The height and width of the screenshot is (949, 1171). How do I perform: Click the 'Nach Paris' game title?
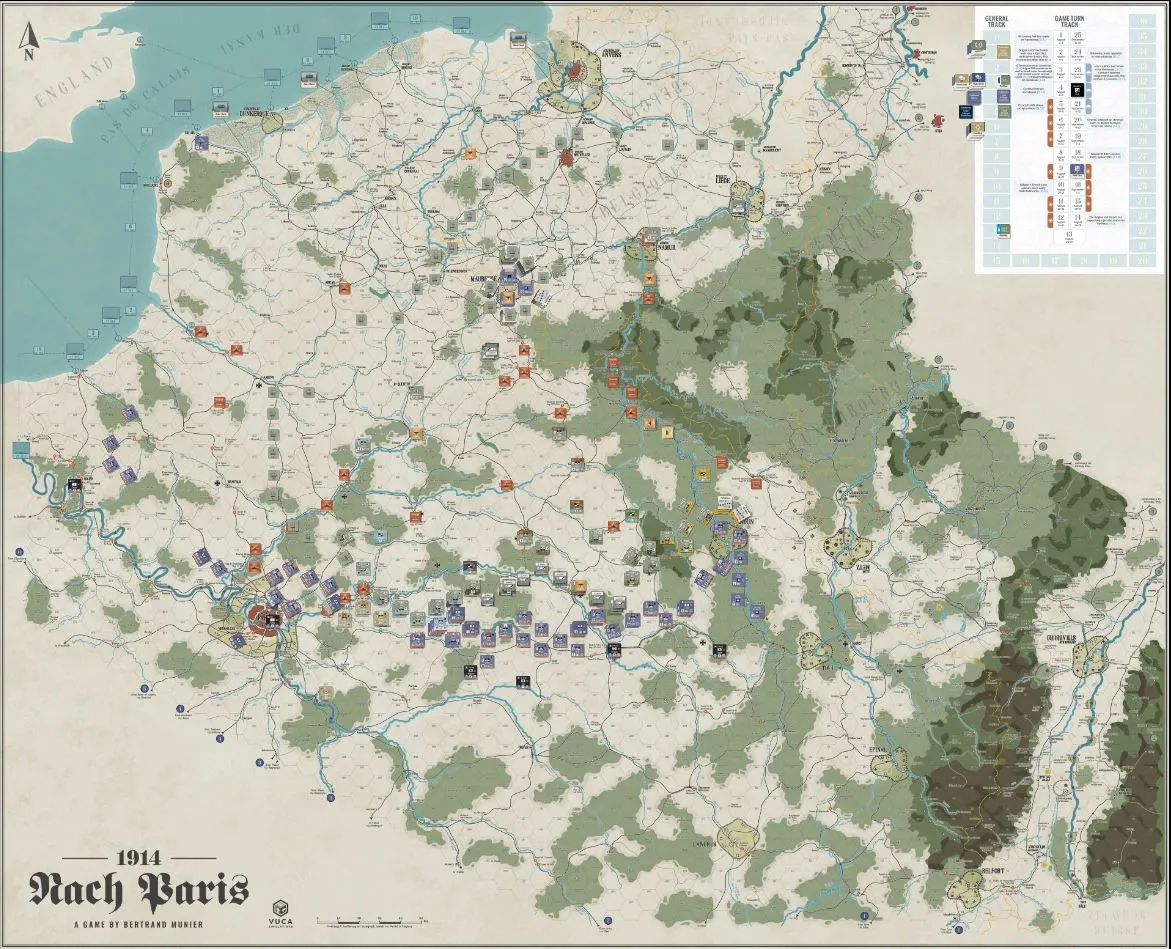pyautogui.click(x=139, y=892)
